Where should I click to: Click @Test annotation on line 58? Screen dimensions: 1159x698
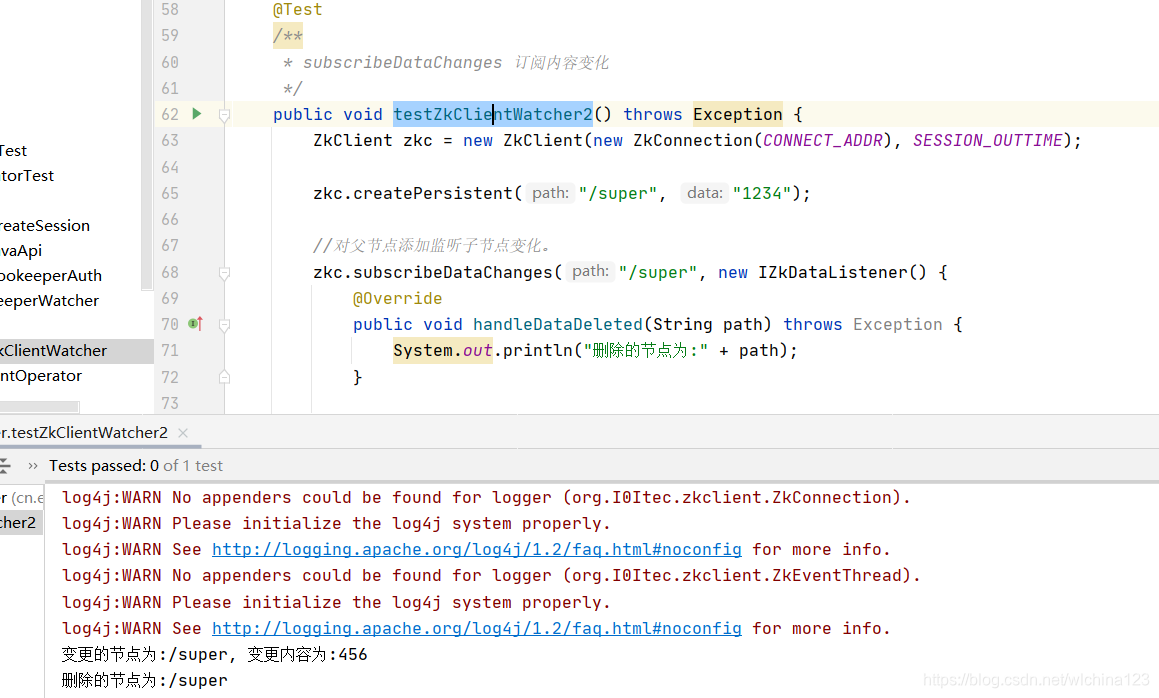pyautogui.click(x=298, y=10)
